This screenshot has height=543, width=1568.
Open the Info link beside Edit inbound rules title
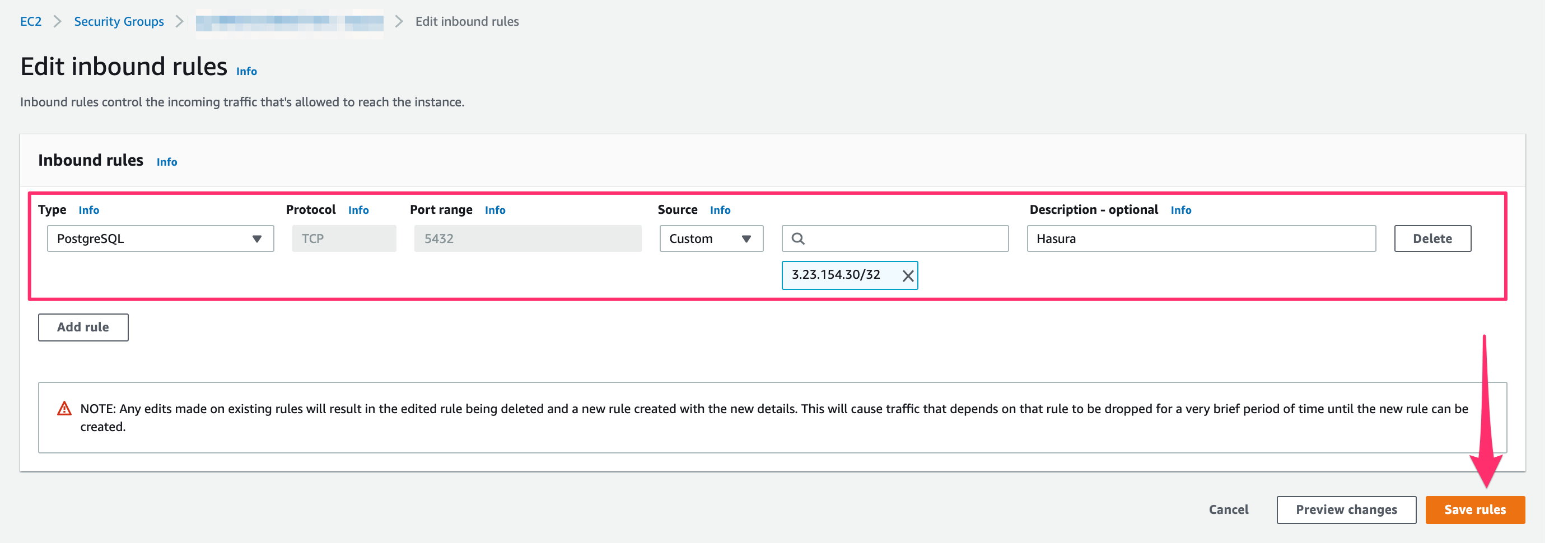(246, 71)
